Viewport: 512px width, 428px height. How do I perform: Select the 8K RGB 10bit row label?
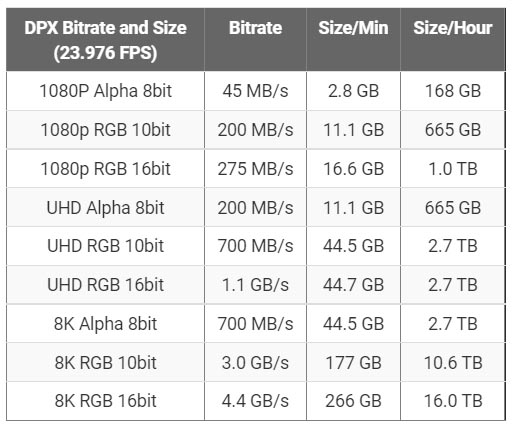(x=105, y=363)
